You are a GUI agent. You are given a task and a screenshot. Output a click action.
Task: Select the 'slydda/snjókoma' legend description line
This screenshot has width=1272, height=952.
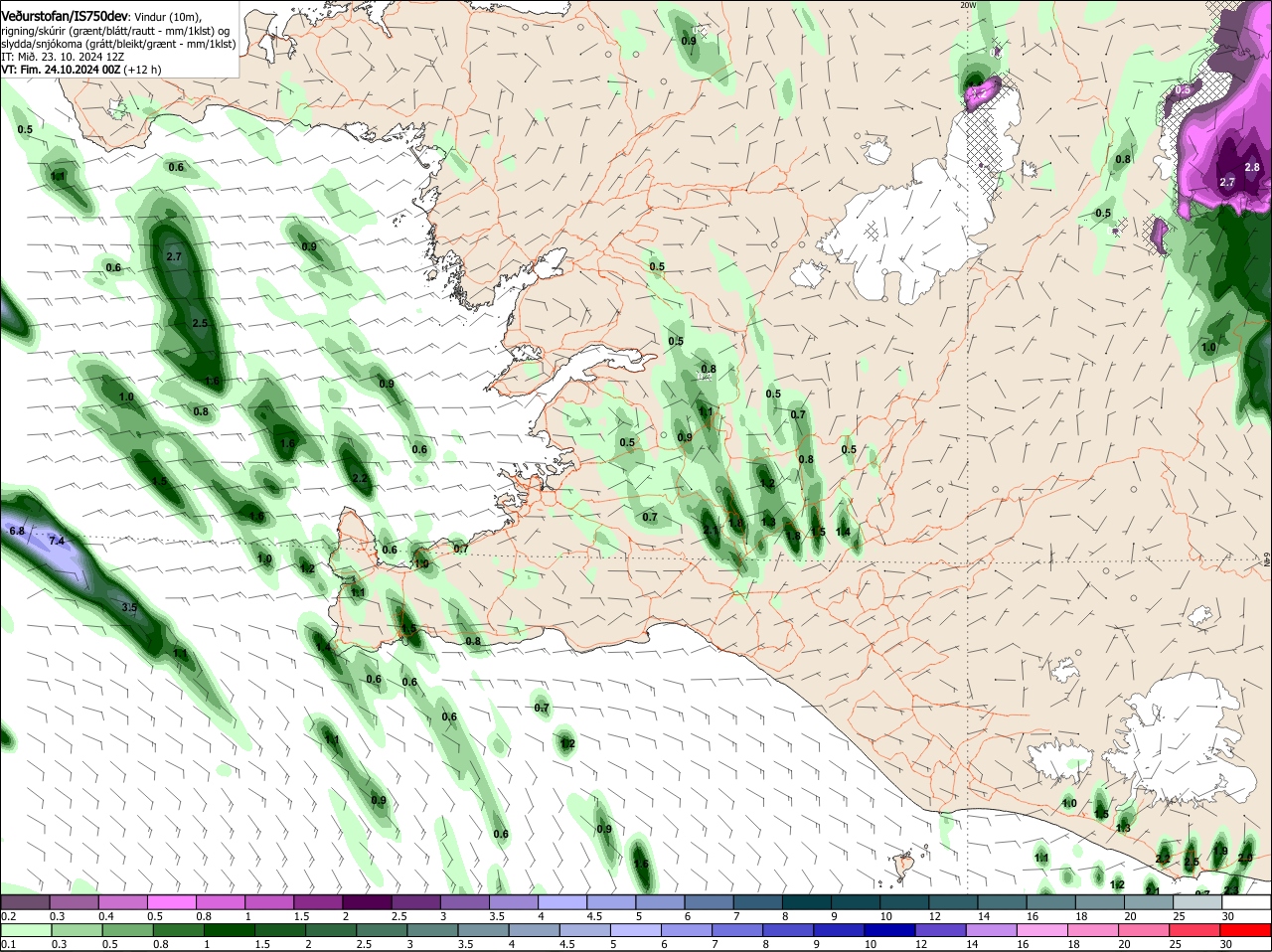(119, 45)
